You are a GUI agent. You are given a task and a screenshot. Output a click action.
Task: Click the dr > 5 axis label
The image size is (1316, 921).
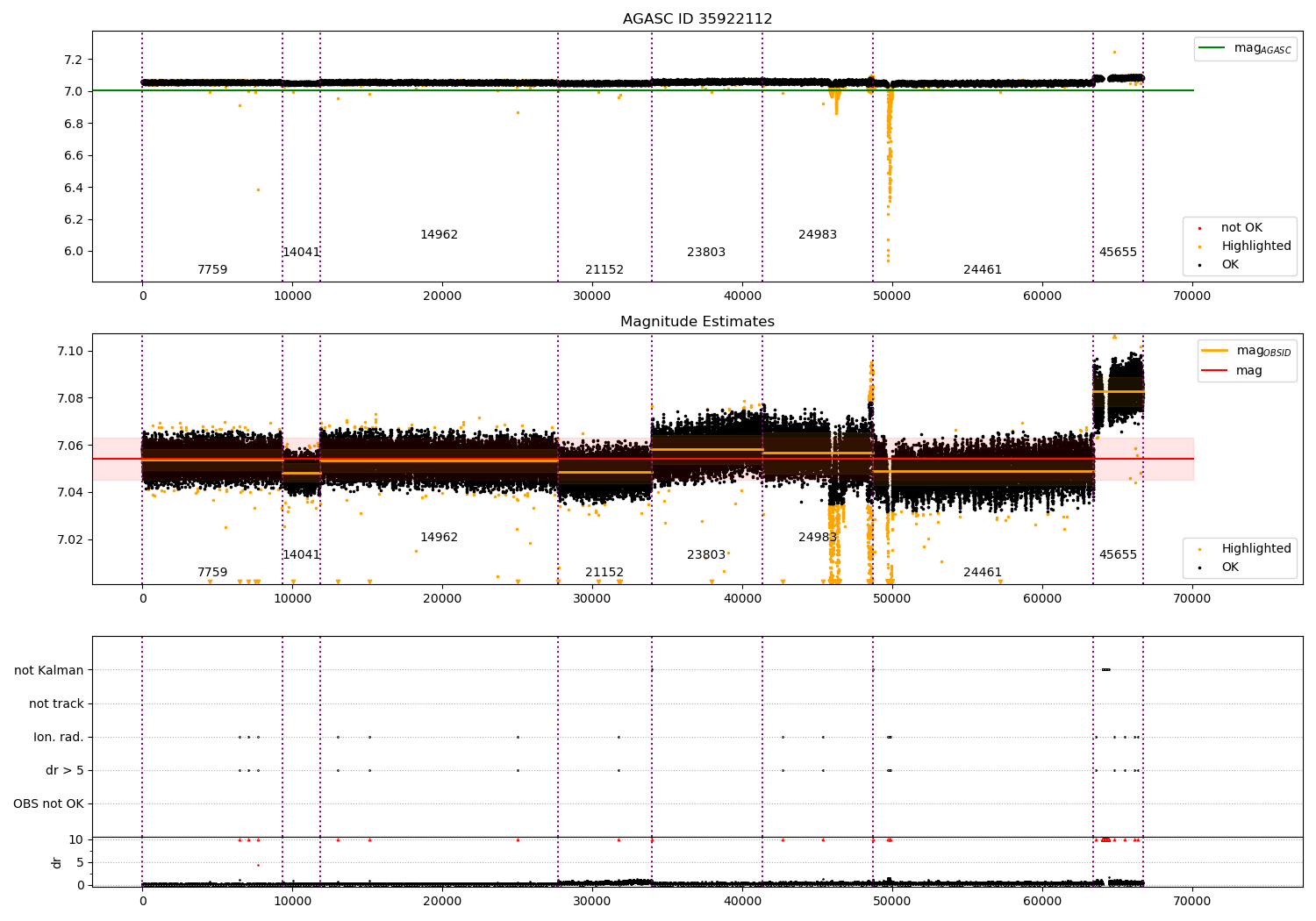[65, 771]
